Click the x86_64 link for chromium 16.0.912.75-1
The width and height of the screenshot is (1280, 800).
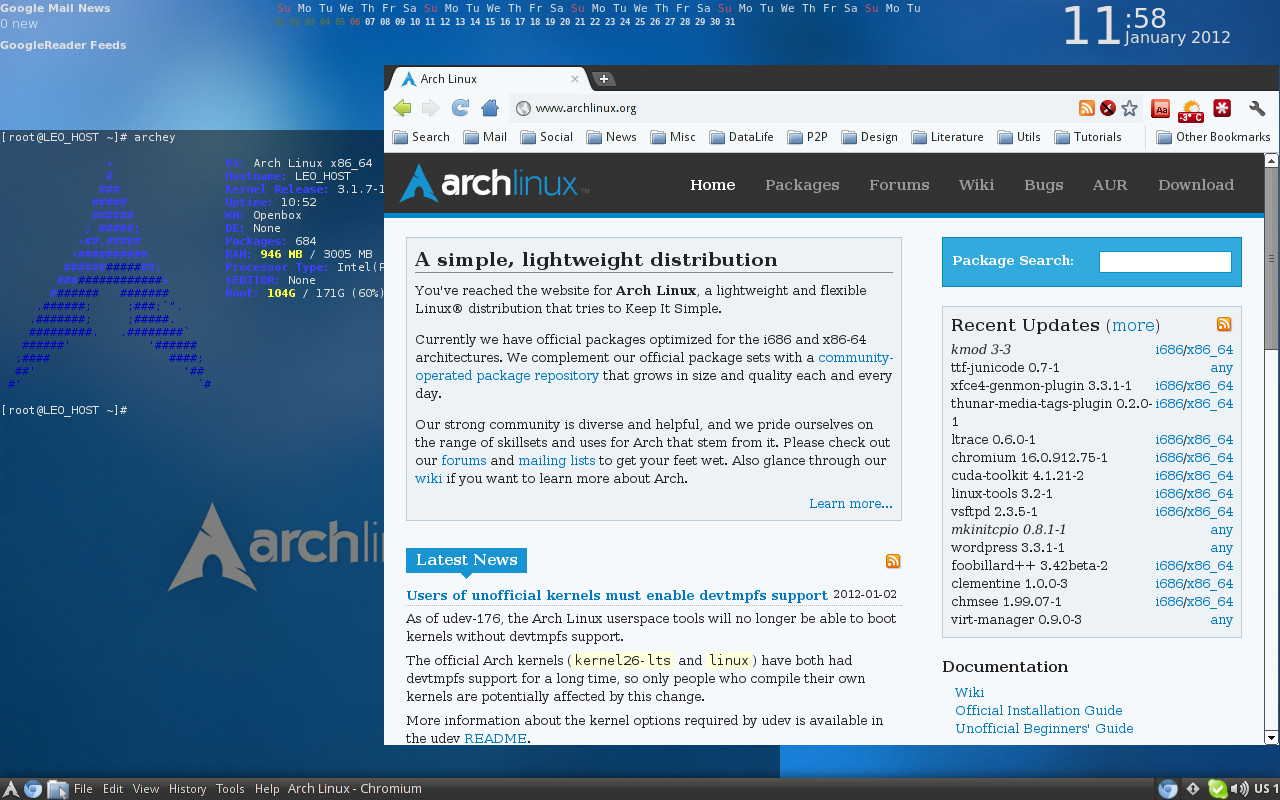[x=1210, y=458]
